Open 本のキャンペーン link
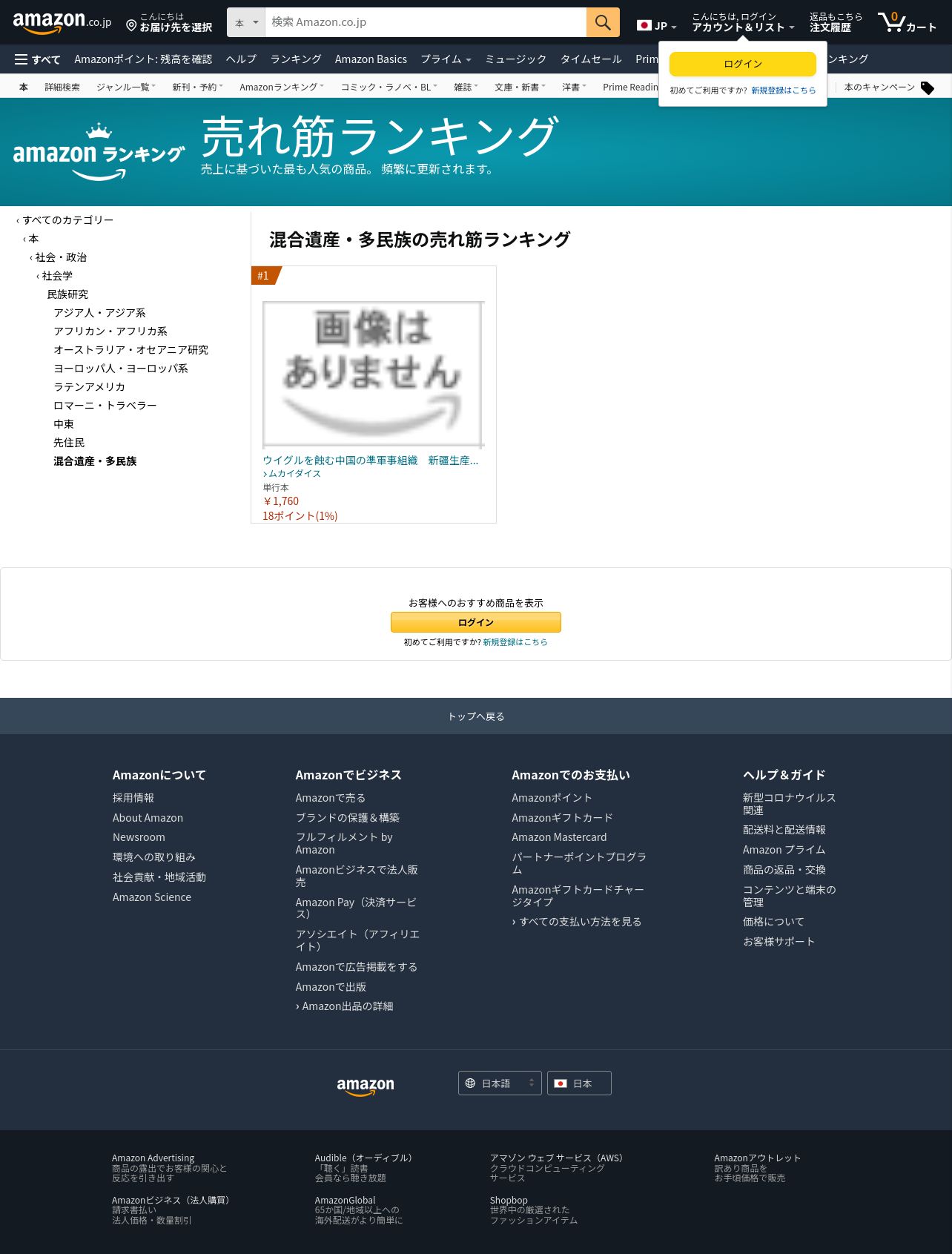 tap(879, 87)
